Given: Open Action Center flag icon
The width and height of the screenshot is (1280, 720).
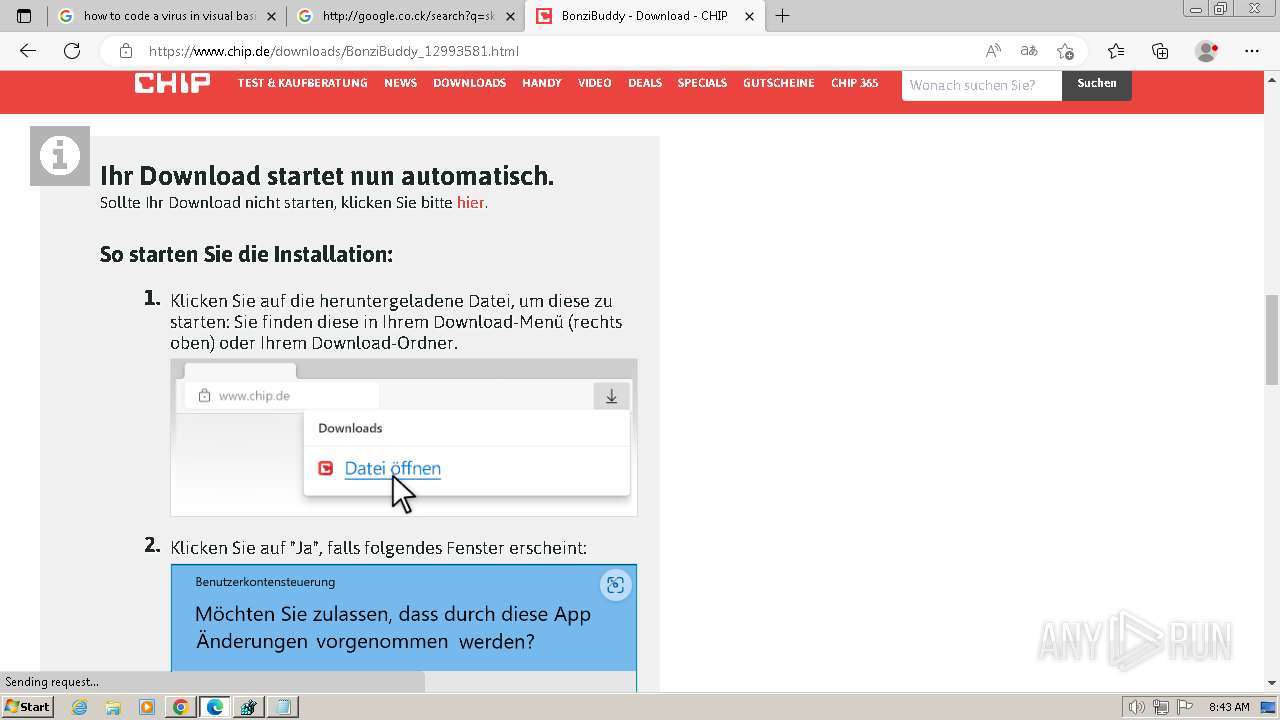Looking at the screenshot, I should [x=1184, y=707].
